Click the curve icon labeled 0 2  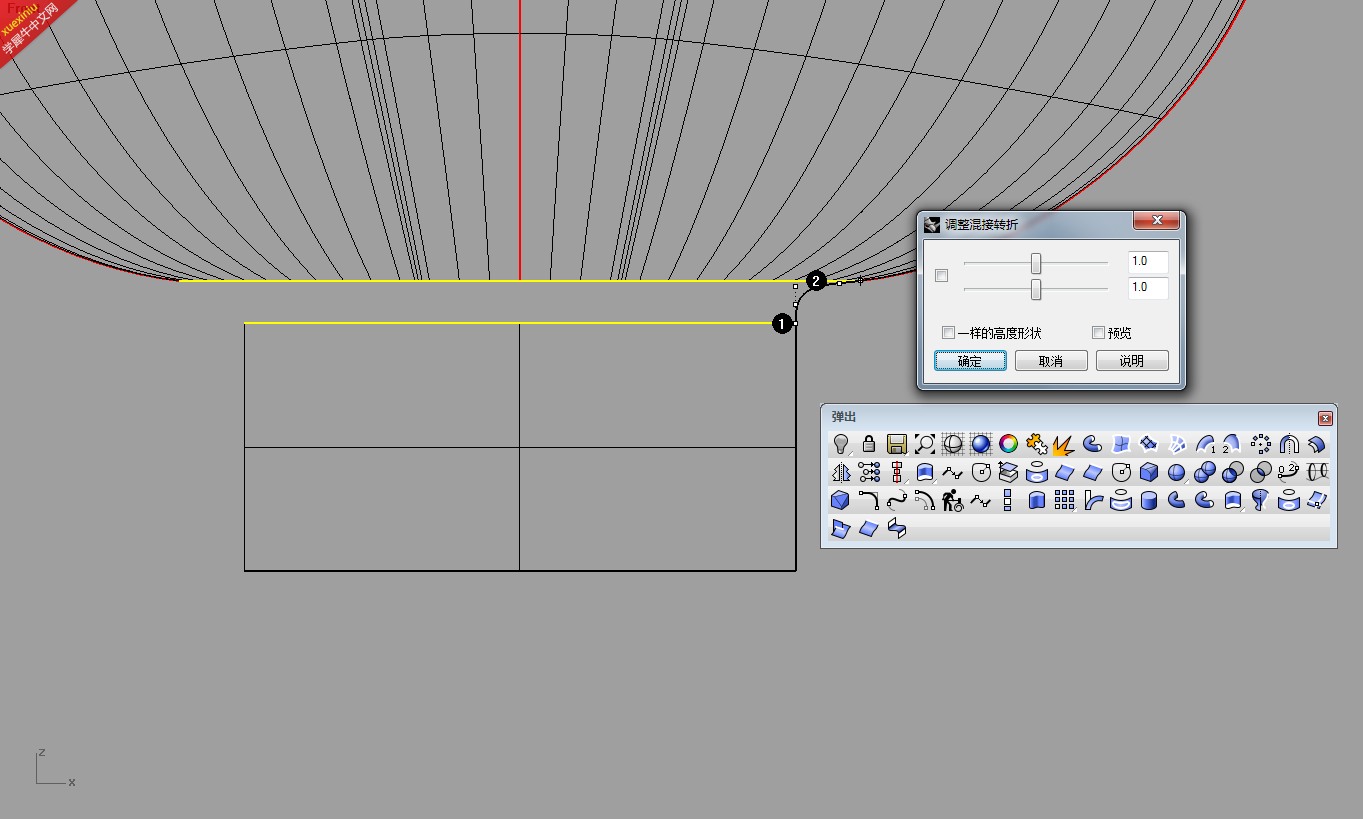1289,471
